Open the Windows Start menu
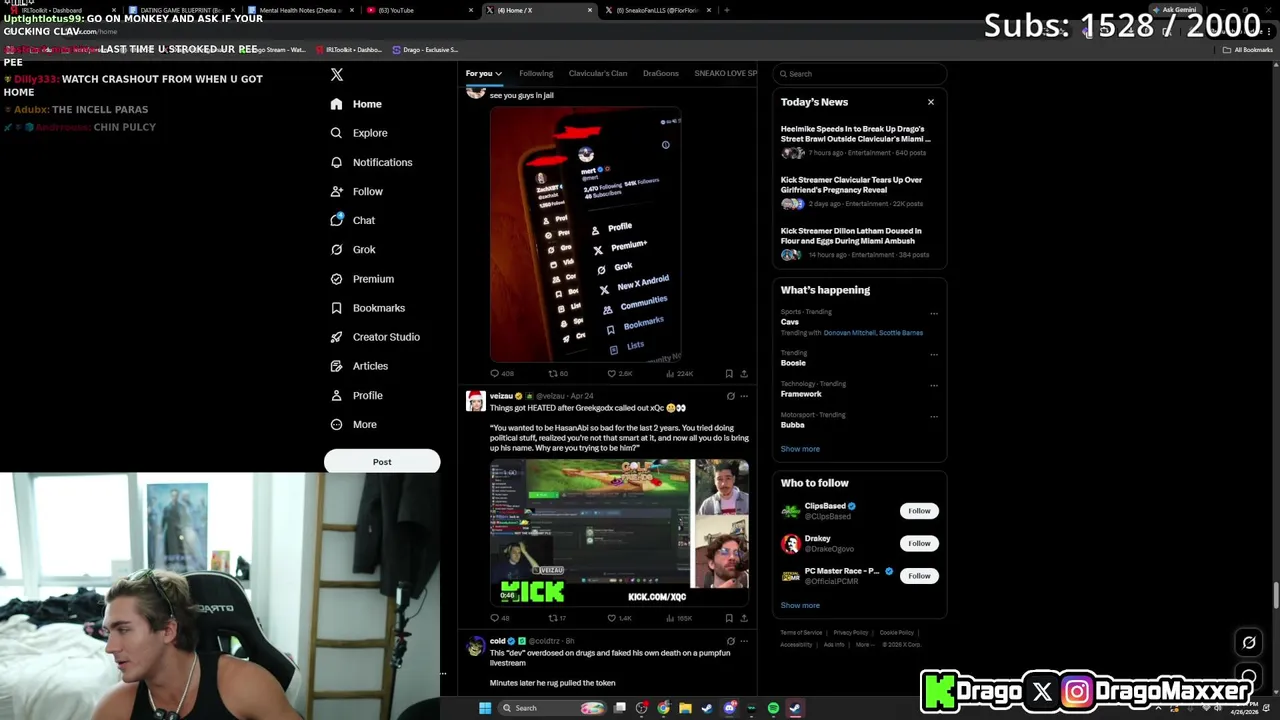This screenshot has width=1280, height=720. click(485, 708)
